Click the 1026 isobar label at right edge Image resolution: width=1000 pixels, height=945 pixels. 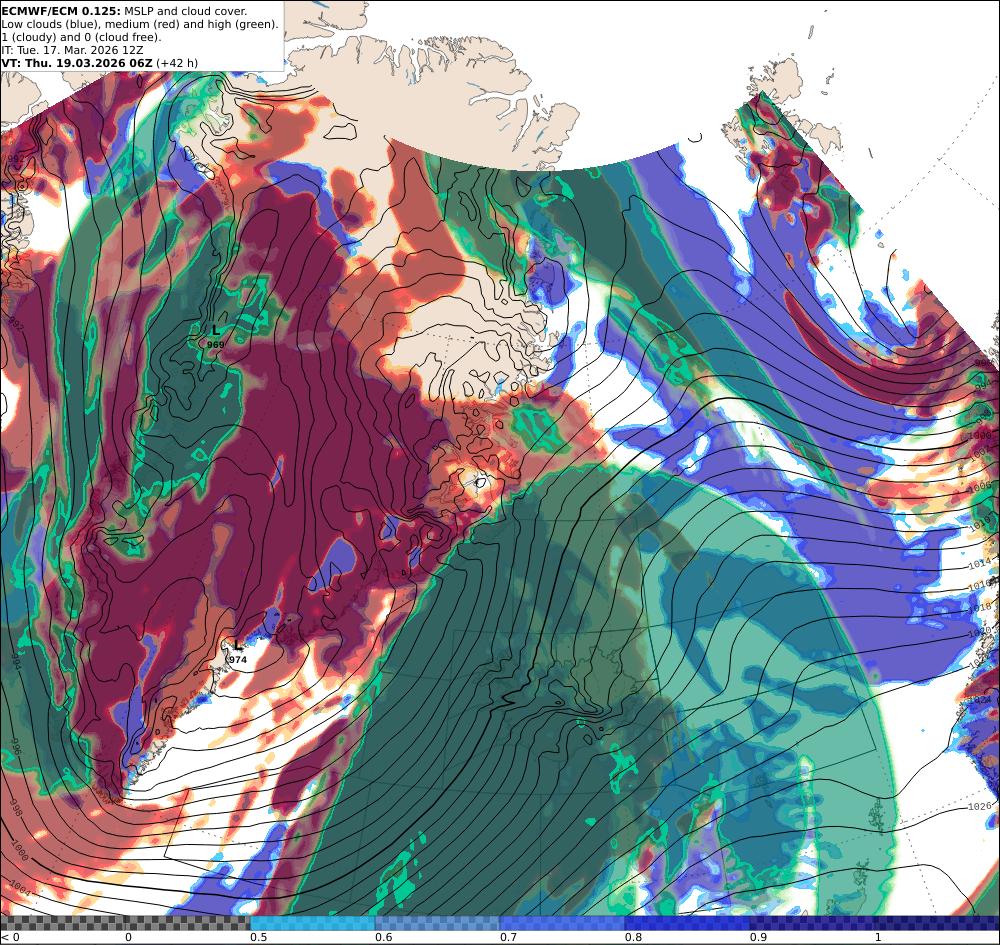(980, 807)
